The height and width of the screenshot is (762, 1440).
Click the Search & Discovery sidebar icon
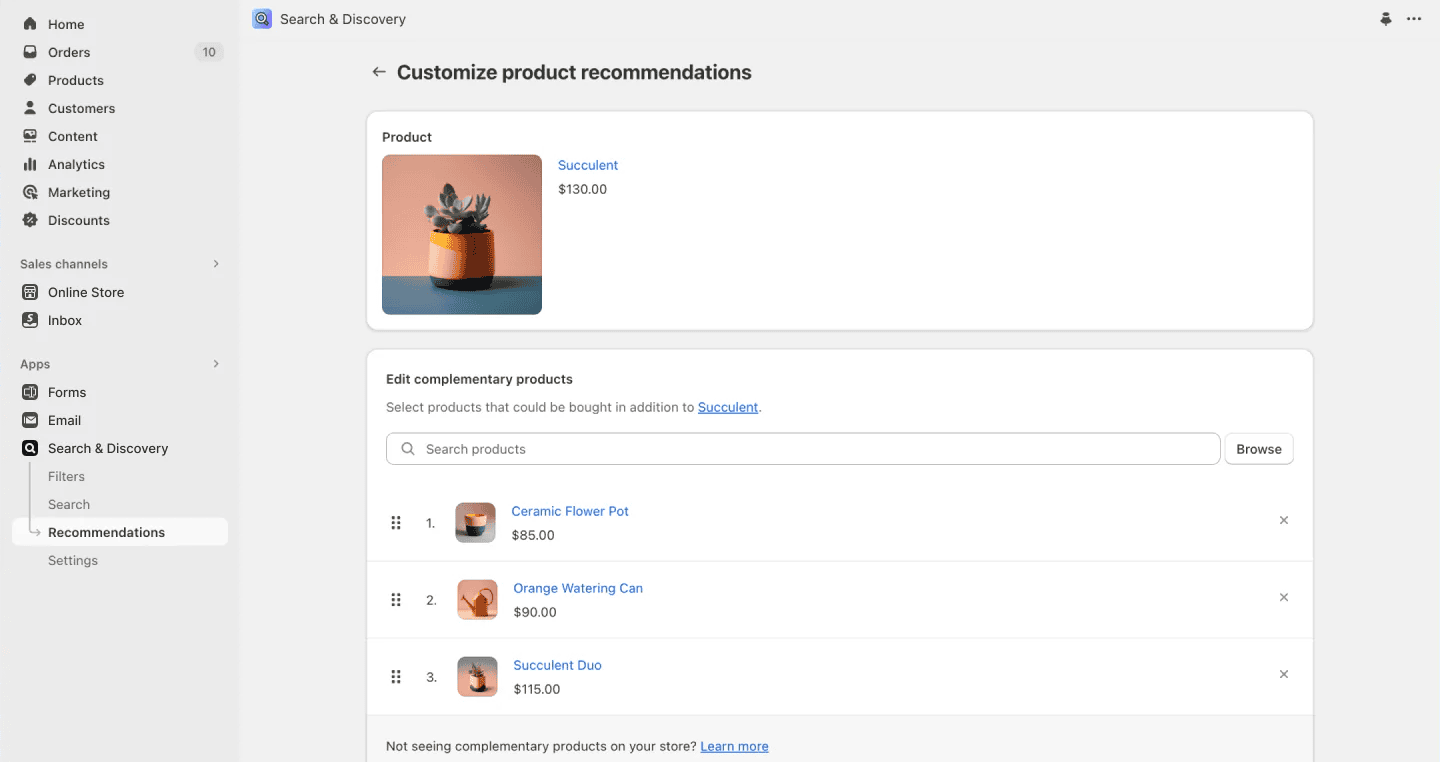tap(30, 448)
